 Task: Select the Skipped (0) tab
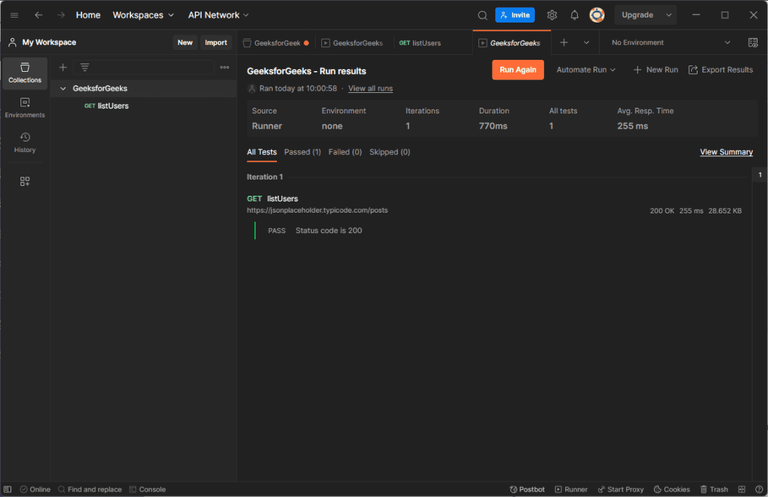(x=389, y=152)
